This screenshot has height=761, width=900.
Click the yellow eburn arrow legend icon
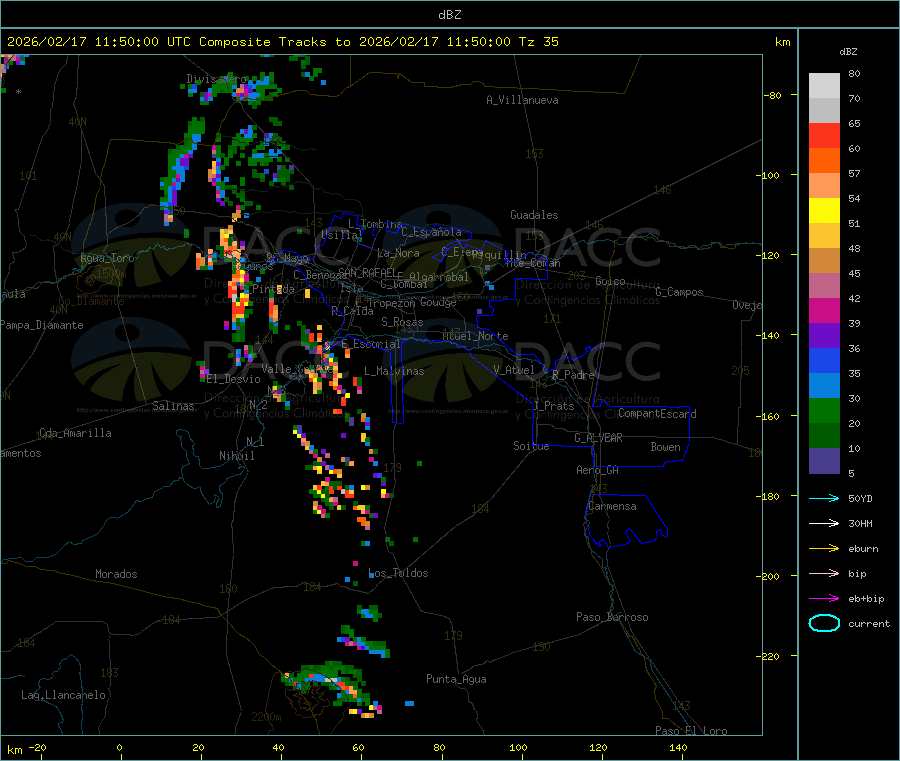pos(824,549)
